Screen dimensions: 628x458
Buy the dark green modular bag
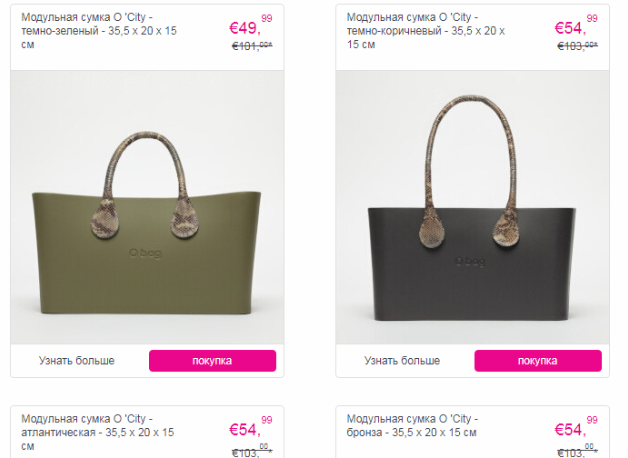(x=212, y=361)
